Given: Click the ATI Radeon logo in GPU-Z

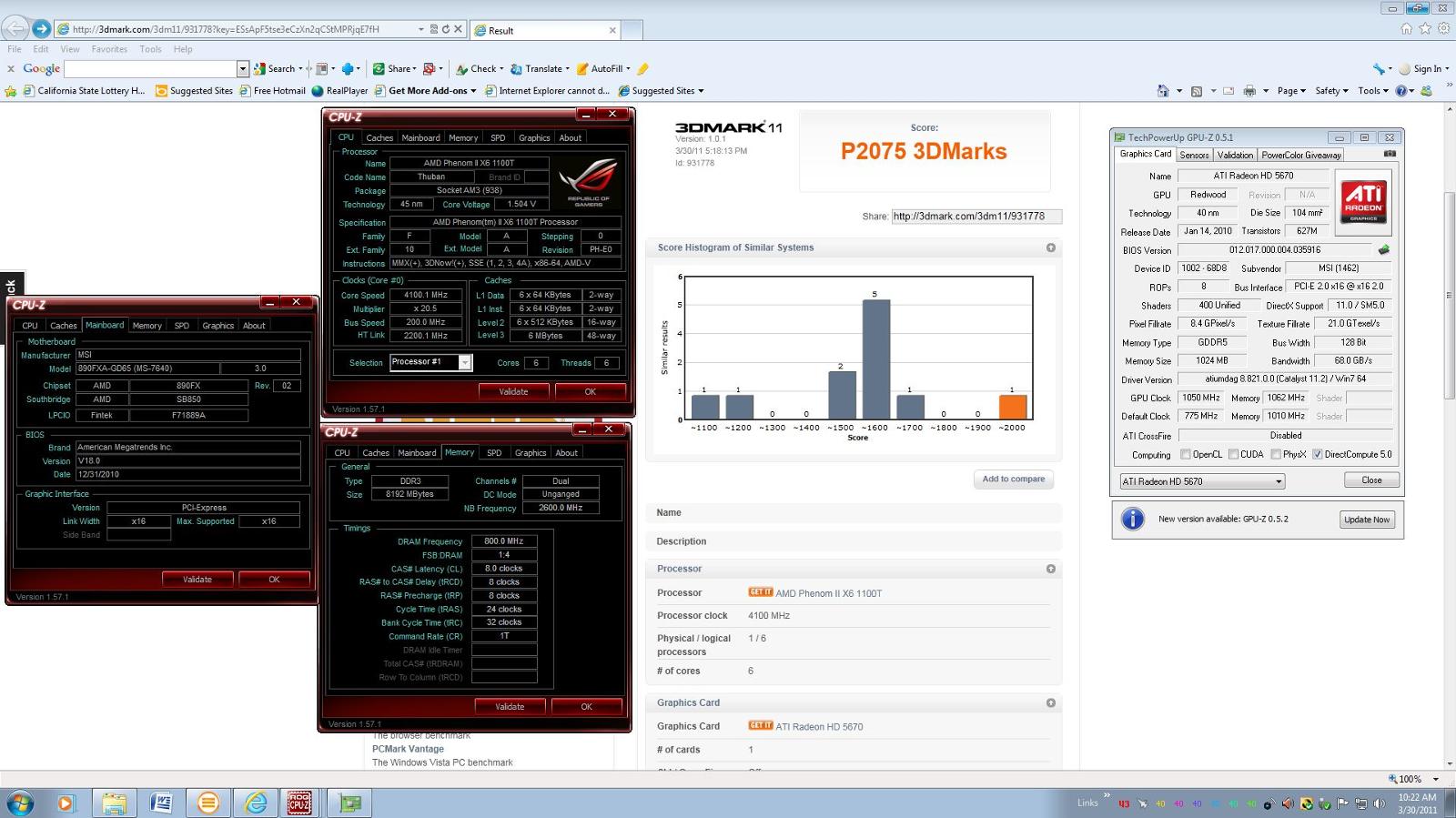Looking at the screenshot, I should click(1363, 203).
